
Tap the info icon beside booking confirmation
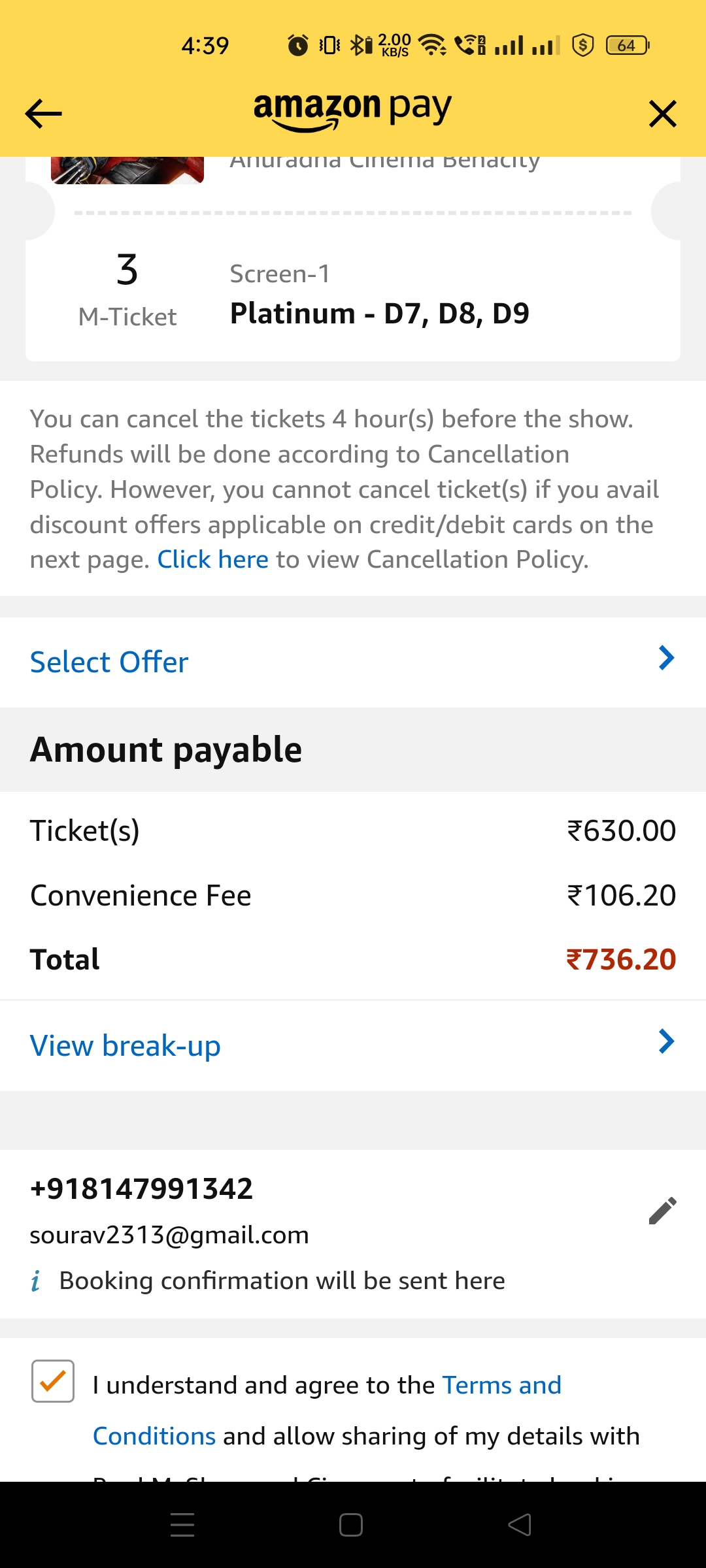(x=36, y=1281)
